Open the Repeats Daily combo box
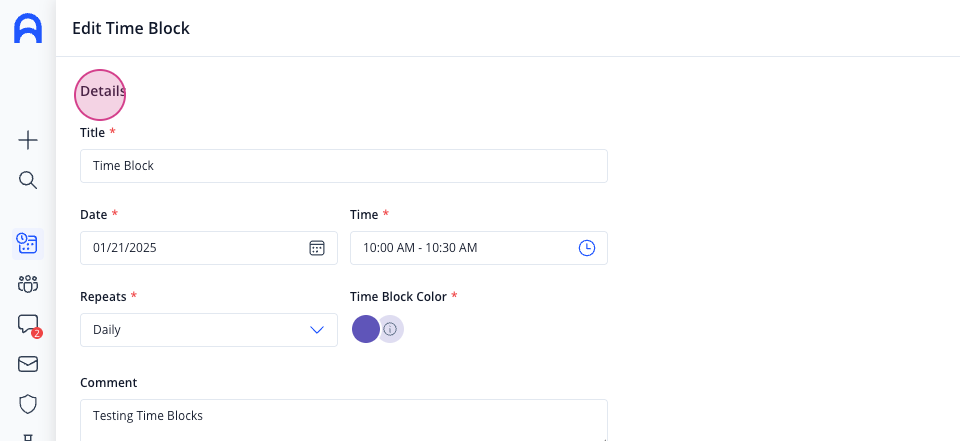The width and height of the screenshot is (960, 441). pyautogui.click(x=209, y=330)
